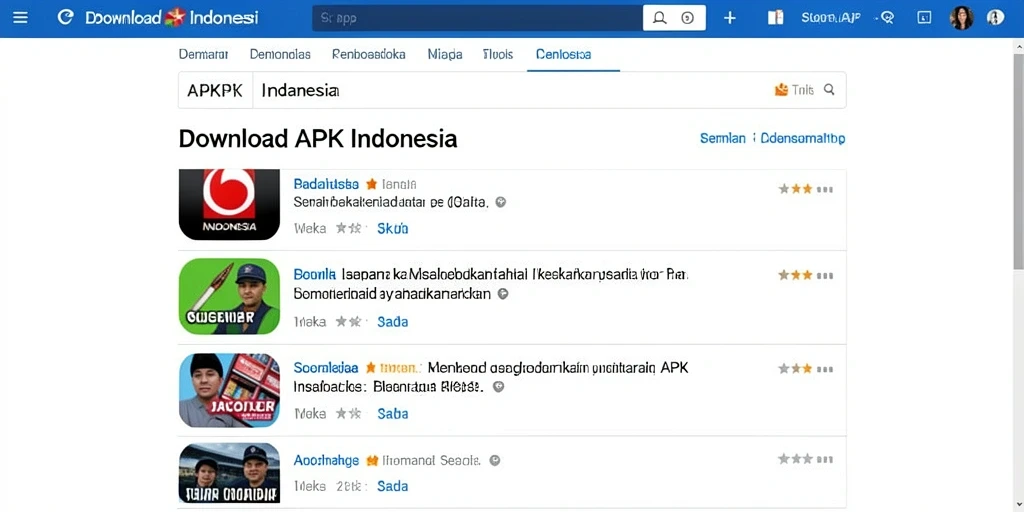Focus the top dark search field
The image size is (1024, 512).
[x=477, y=18]
